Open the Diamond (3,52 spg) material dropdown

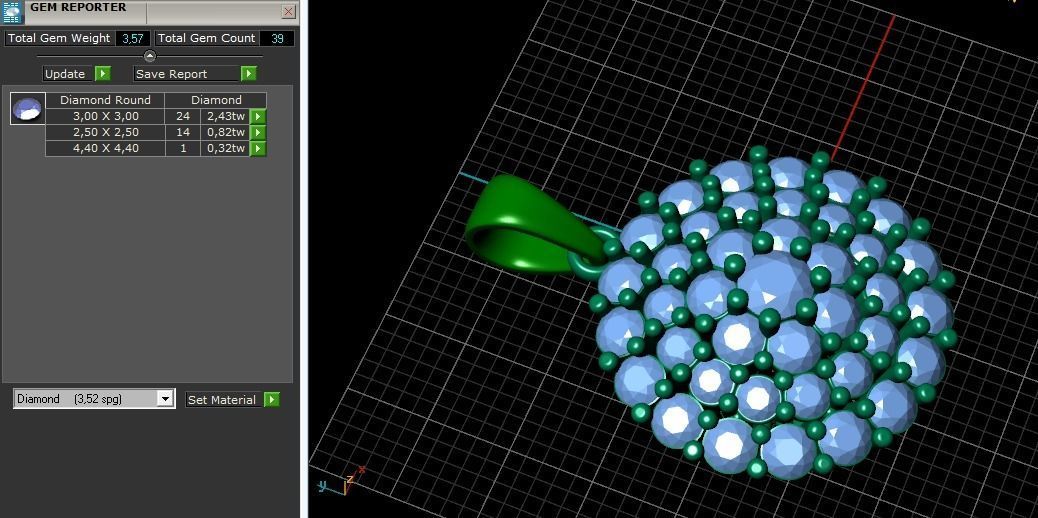point(165,399)
